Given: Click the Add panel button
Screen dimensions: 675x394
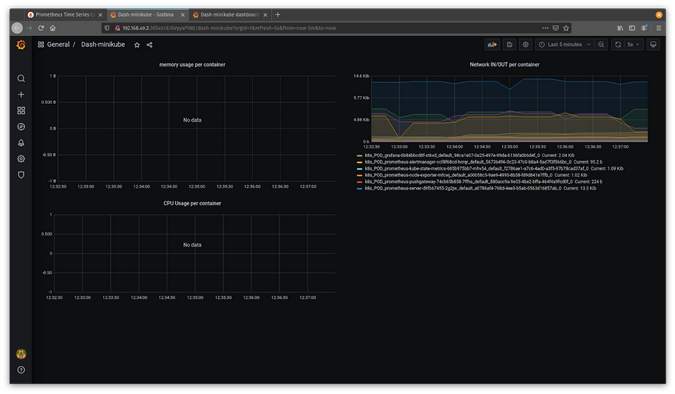Looking at the screenshot, I should tap(492, 44).
